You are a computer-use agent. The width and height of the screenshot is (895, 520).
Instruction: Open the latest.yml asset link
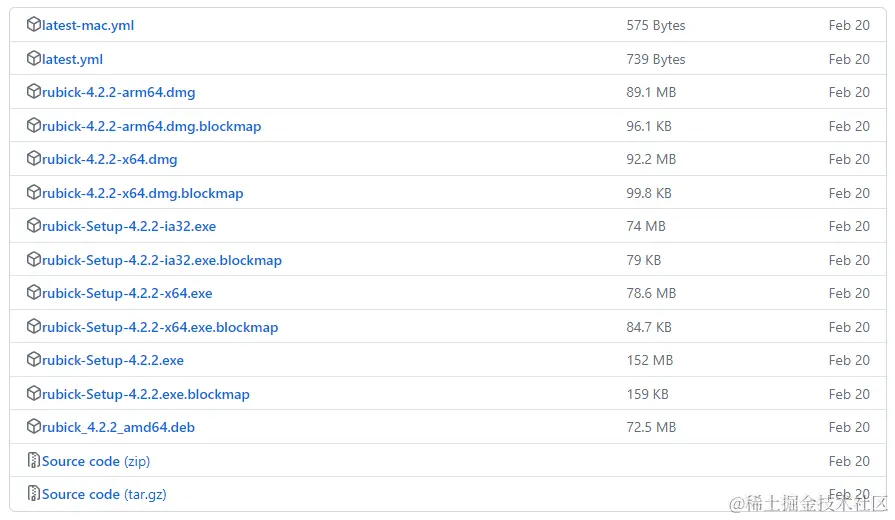72,59
